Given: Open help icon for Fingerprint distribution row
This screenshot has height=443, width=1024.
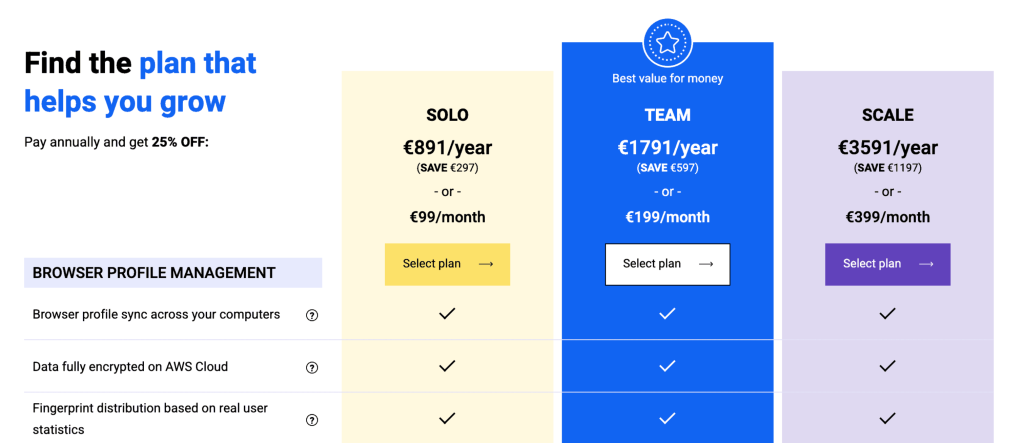Looking at the screenshot, I should pyautogui.click(x=312, y=419).
